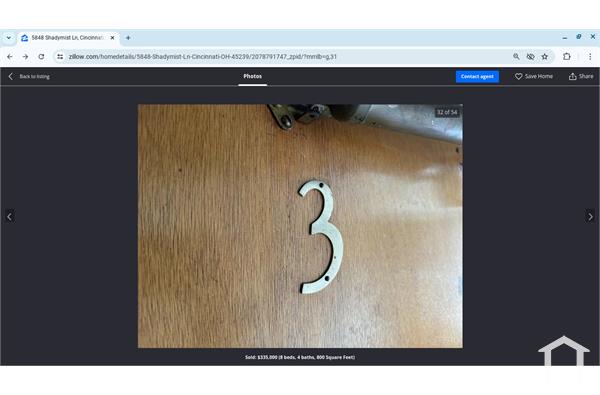Close the 5848 Shadymist Ln tab

tap(112, 38)
